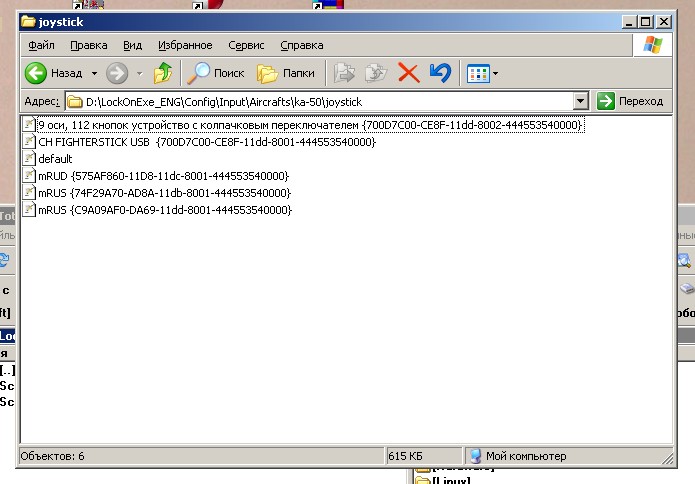This screenshot has width=695, height=484.
Task: Click the Views grid icon
Action: tap(478, 74)
